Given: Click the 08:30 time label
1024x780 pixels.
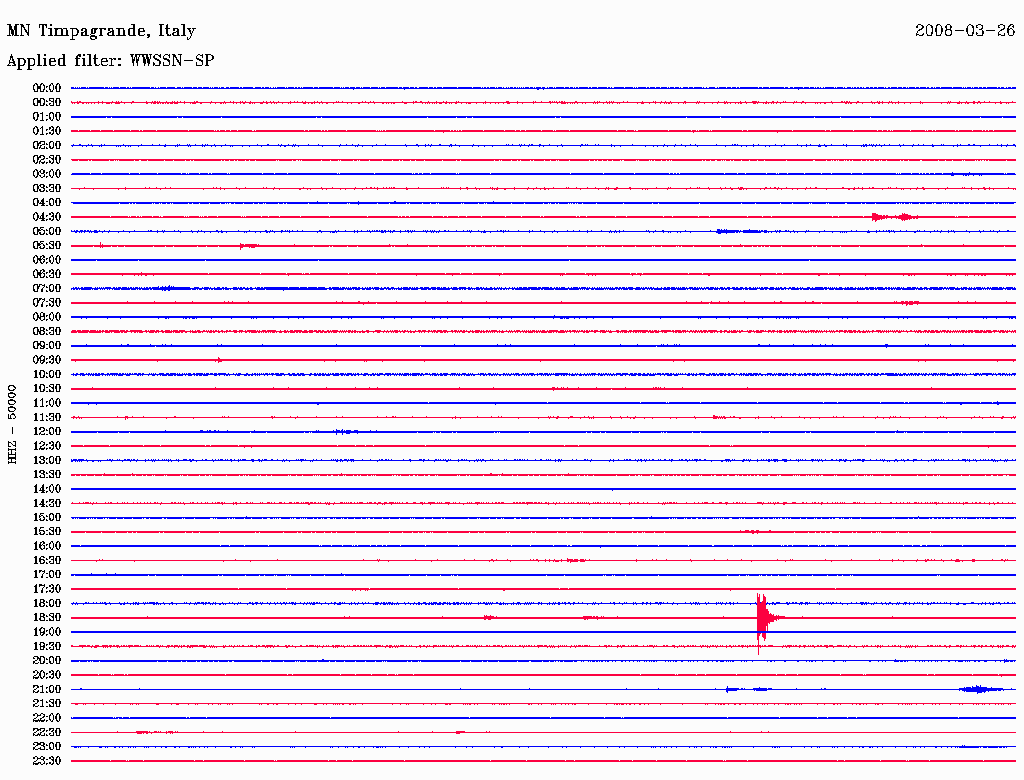Looking at the screenshot, I should (47, 331).
